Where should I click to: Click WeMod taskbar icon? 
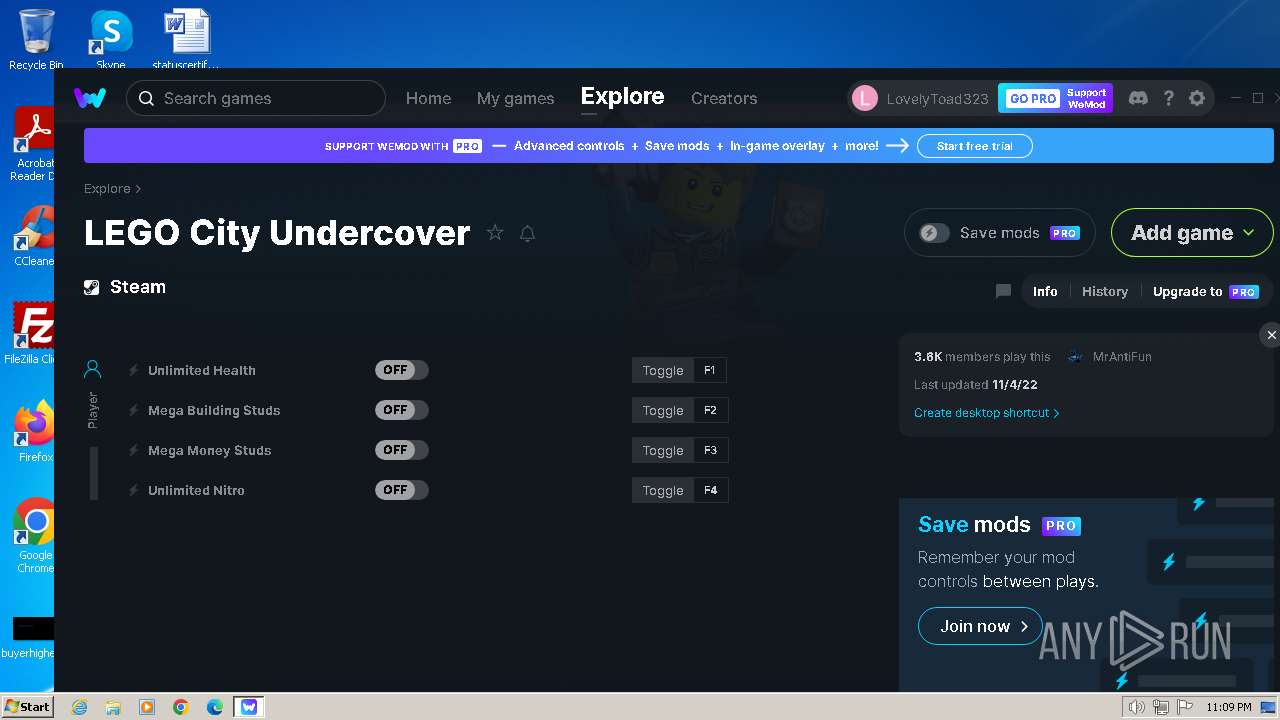pyautogui.click(x=248, y=707)
